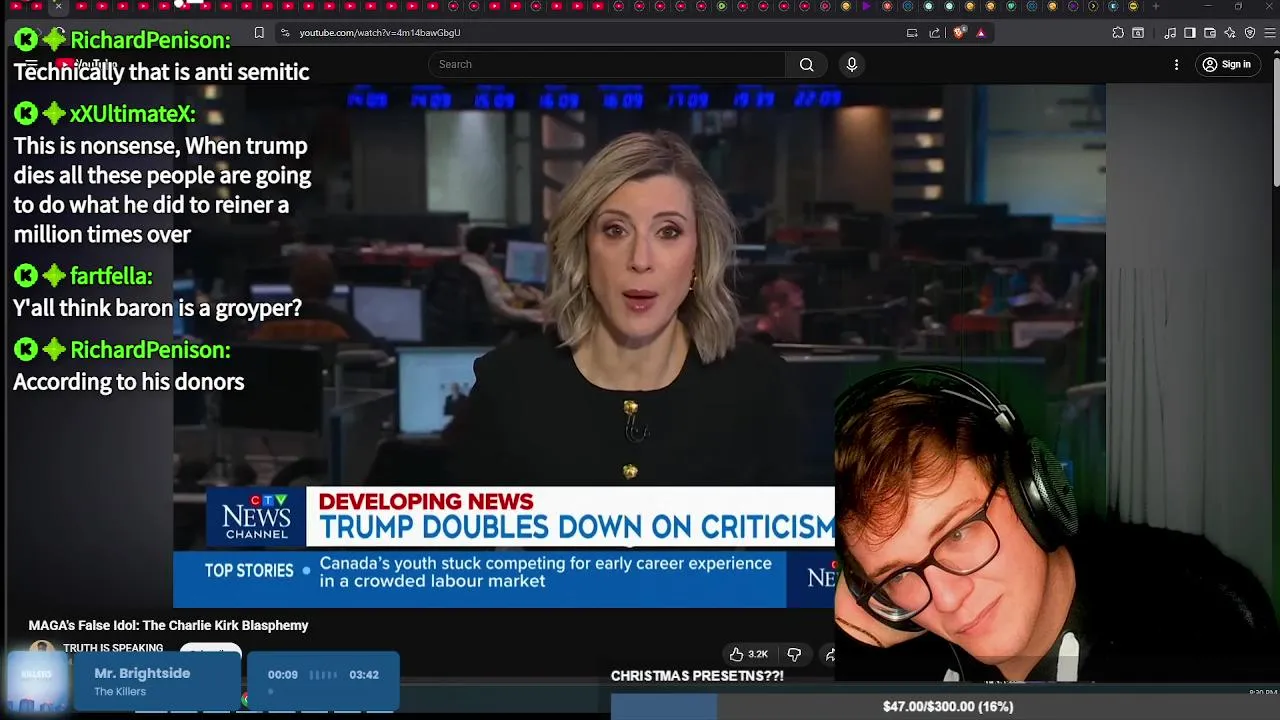Open TRUTH IS SPEAKING channel link
Image resolution: width=1280 pixels, height=720 pixels.
(x=113, y=648)
